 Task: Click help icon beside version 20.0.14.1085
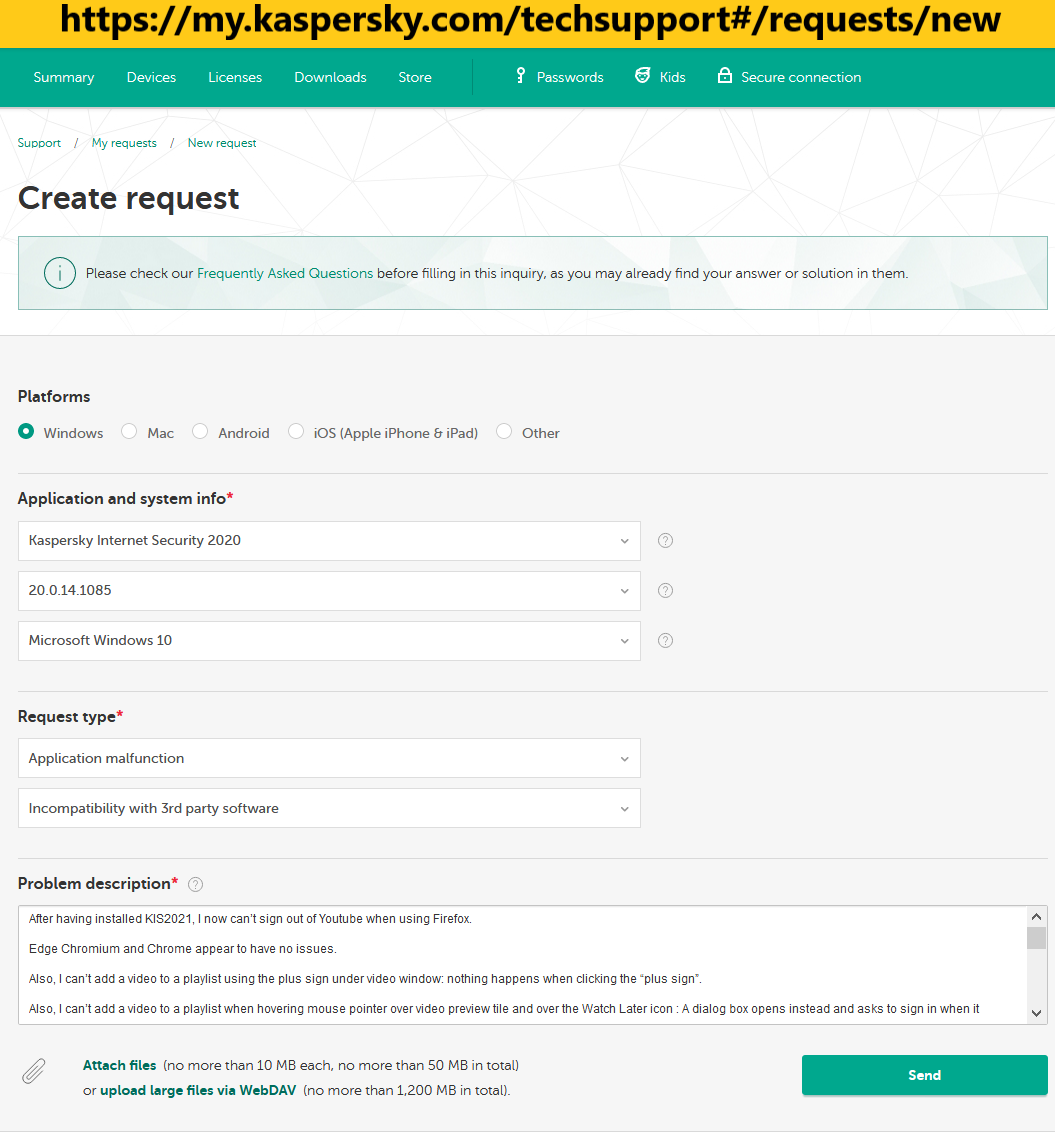tap(665, 591)
